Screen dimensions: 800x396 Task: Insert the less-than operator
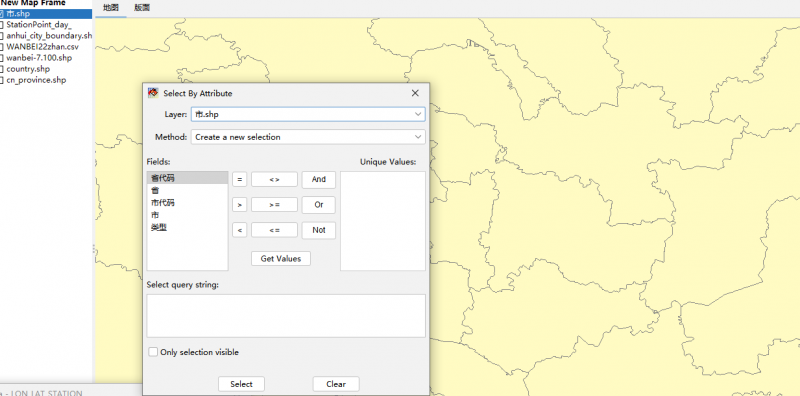pyautogui.click(x=239, y=230)
